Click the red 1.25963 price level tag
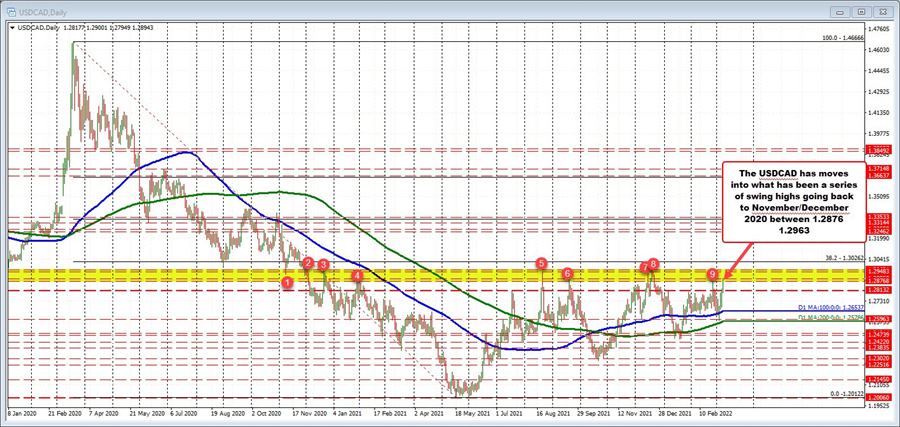This screenshot has width=900, height=427. tap(878, 319)
